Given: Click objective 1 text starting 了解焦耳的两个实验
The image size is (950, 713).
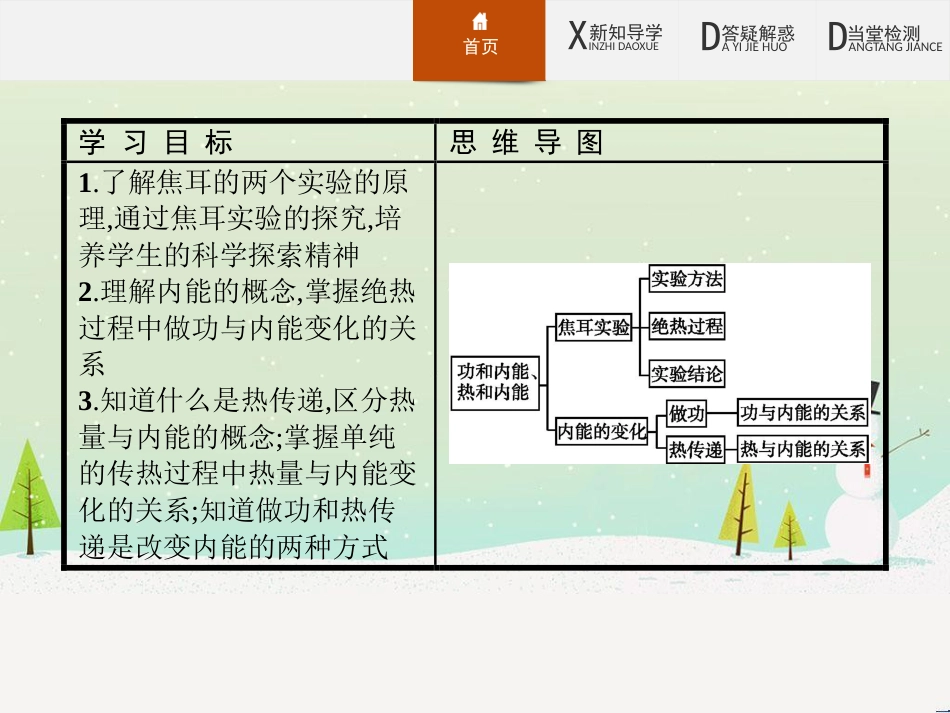Looking at the screenshot, I should coord(243,219).
